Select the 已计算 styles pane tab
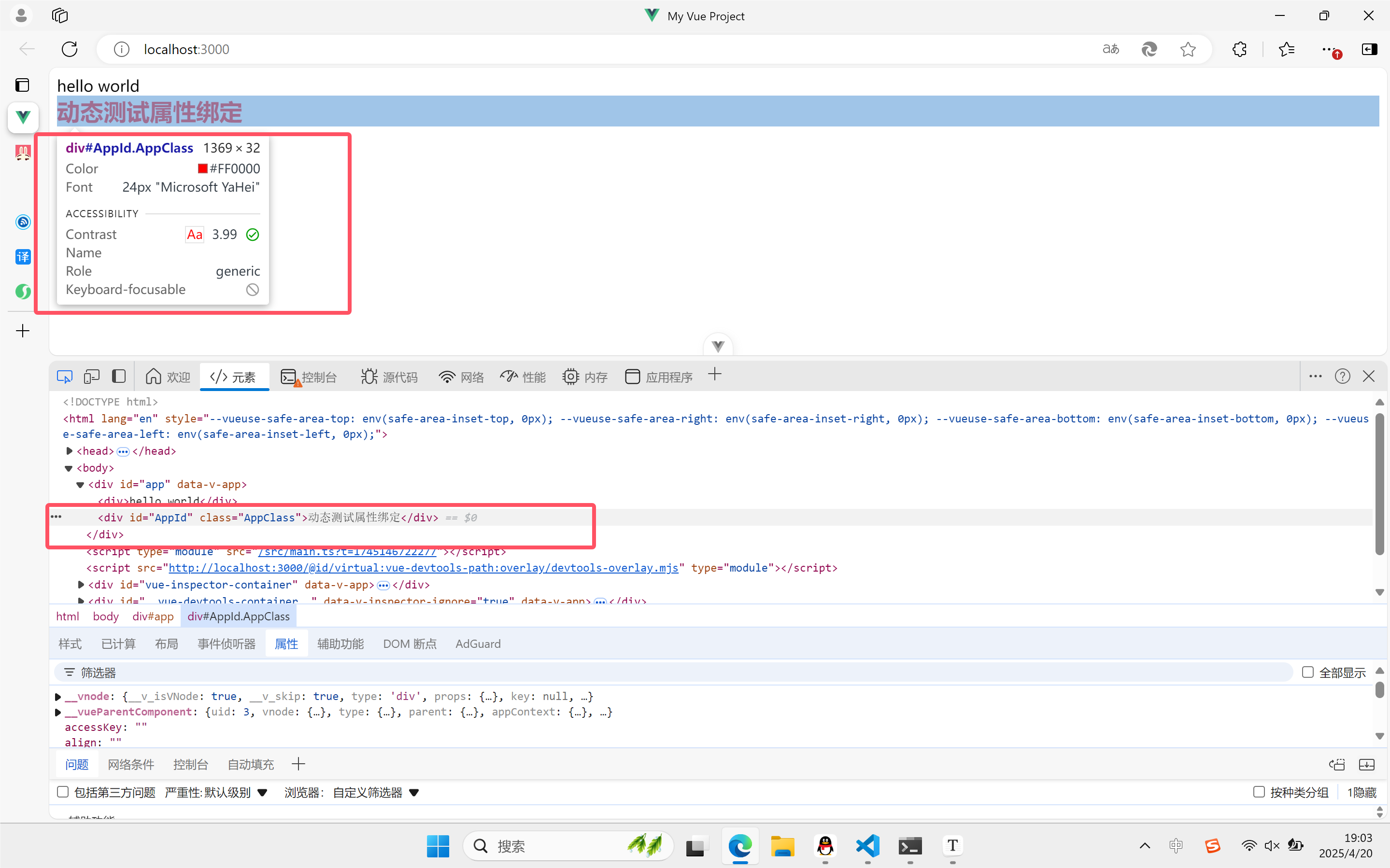The width and height of the screenshot is (1390, 868). [118, 644]
